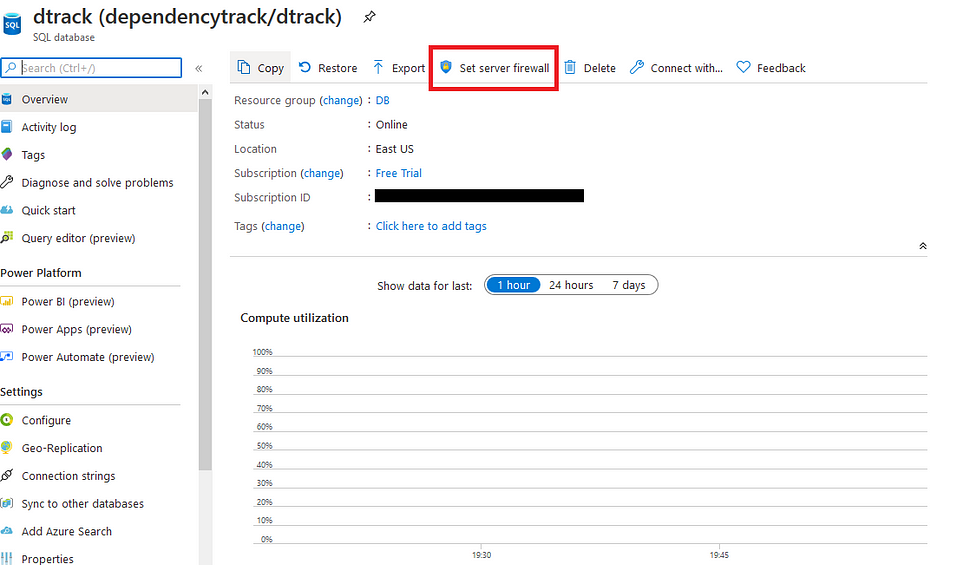This screenshot has height=565, width=963.
Task: Select 1 hour data range
Action: pyautogui.click(x=513, y=285)
